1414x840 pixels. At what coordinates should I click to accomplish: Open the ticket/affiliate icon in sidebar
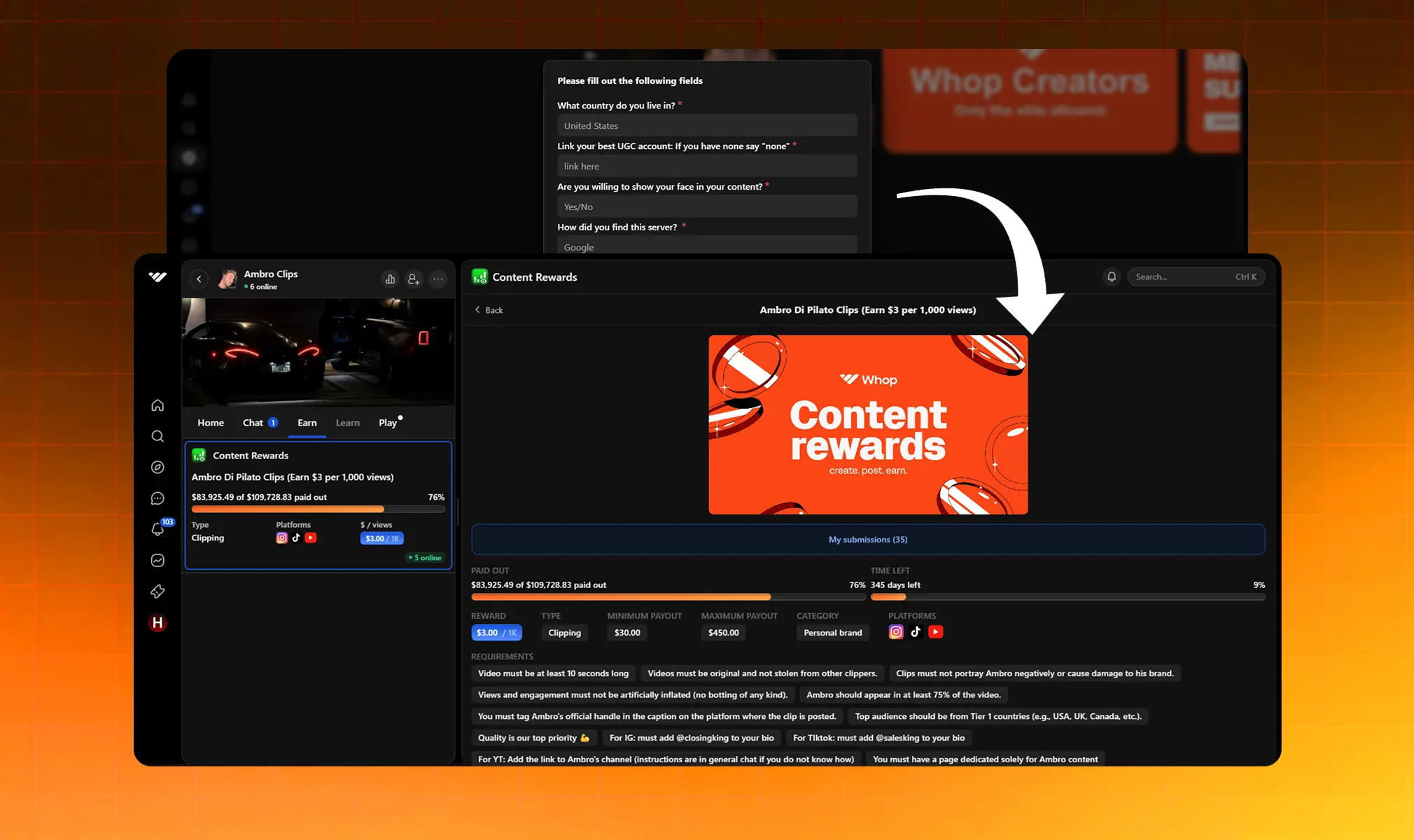(x=157, y=591)
